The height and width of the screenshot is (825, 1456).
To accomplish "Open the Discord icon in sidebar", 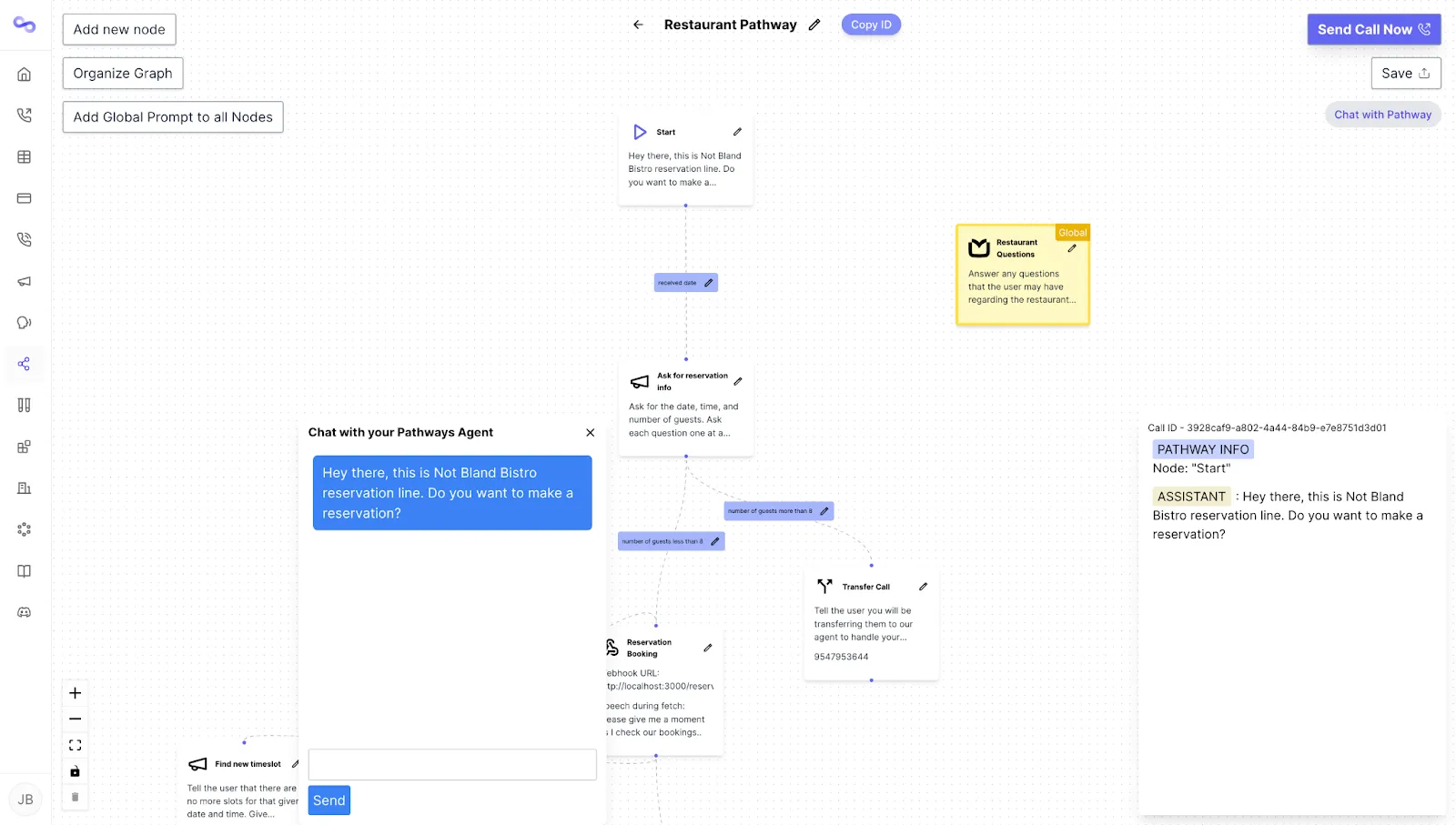I will [25, 612].
